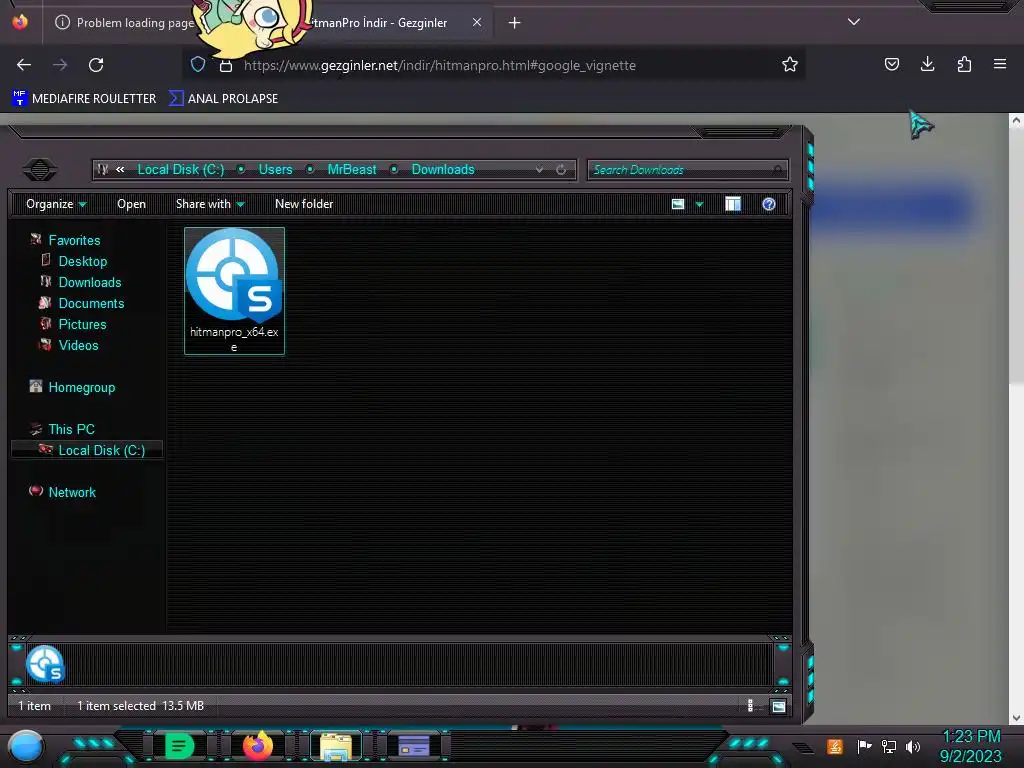Switch to large icons view in status bar
The width and height of the screenshot is (1024, 768).
pyautogui.click(x=778, y=706)
